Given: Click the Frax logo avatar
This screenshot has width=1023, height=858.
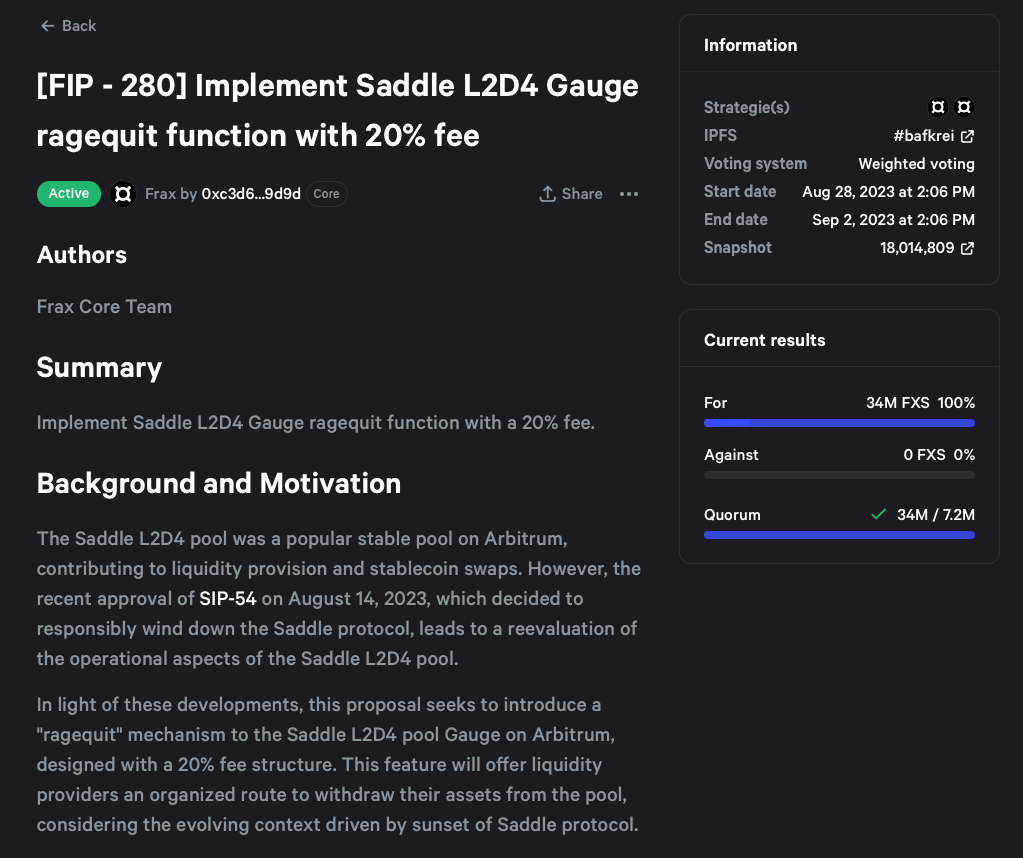Looking at the screenshot, I should tap(123, 194).
